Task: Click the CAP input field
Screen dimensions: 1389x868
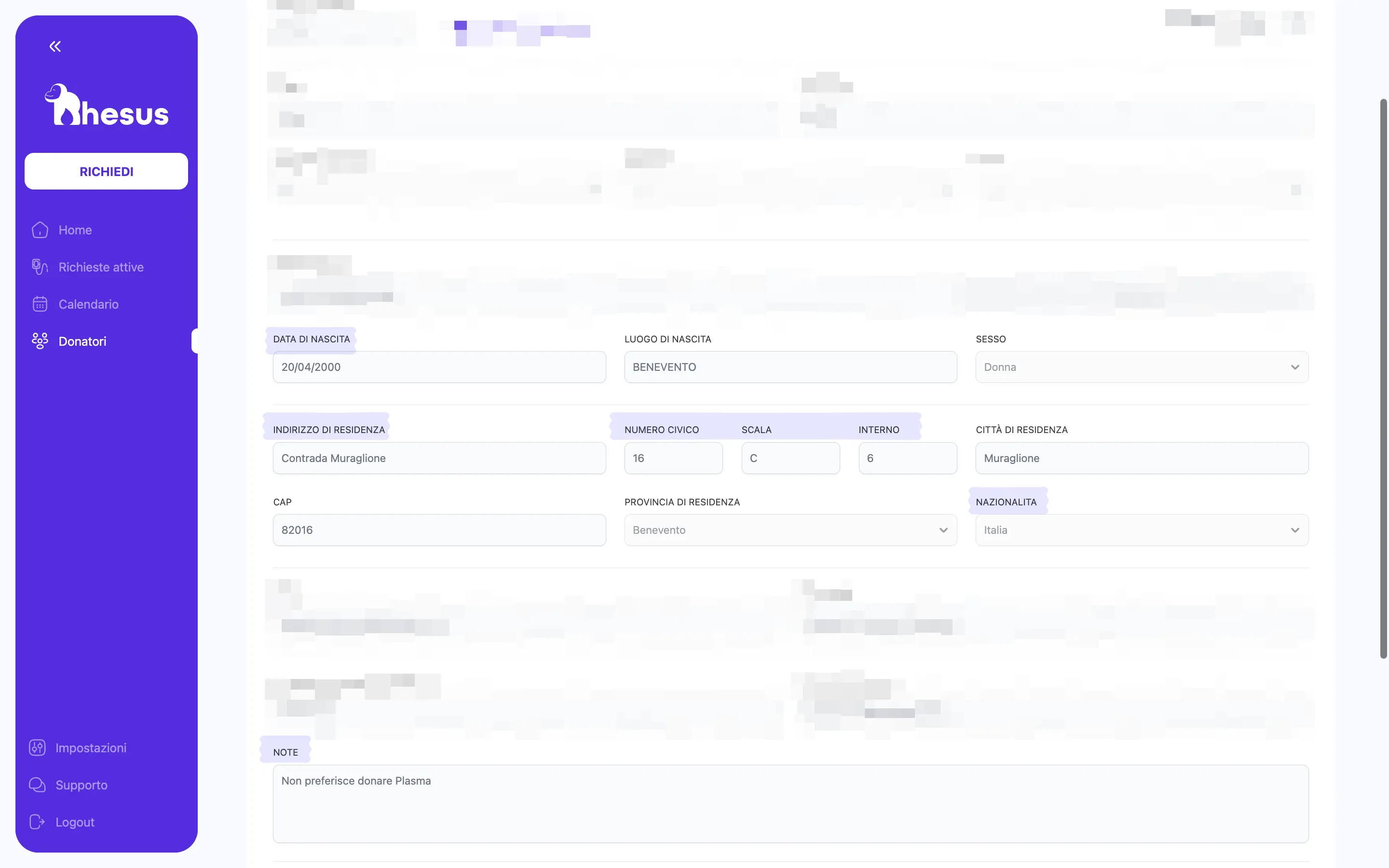Action: click(439, 530)
